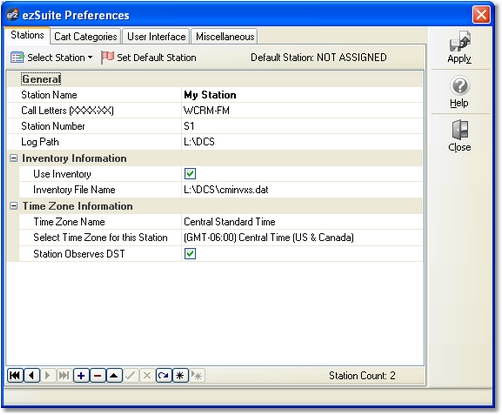This screenshot has width=502, height=415.
Task: Open the User Interface tab
Action: (156, 36)
